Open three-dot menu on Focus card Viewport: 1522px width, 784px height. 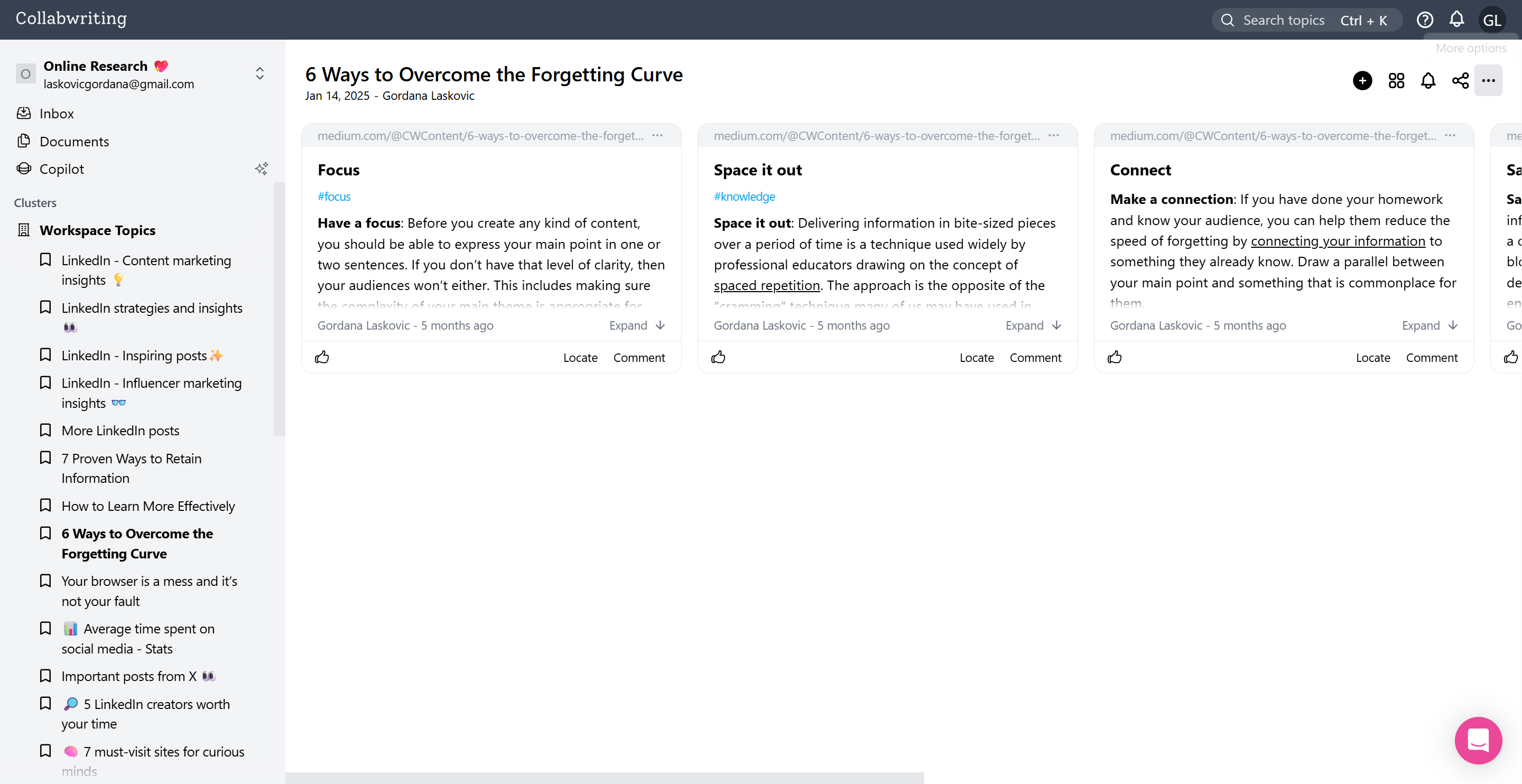pyautogui.click(x=657, y=136)
